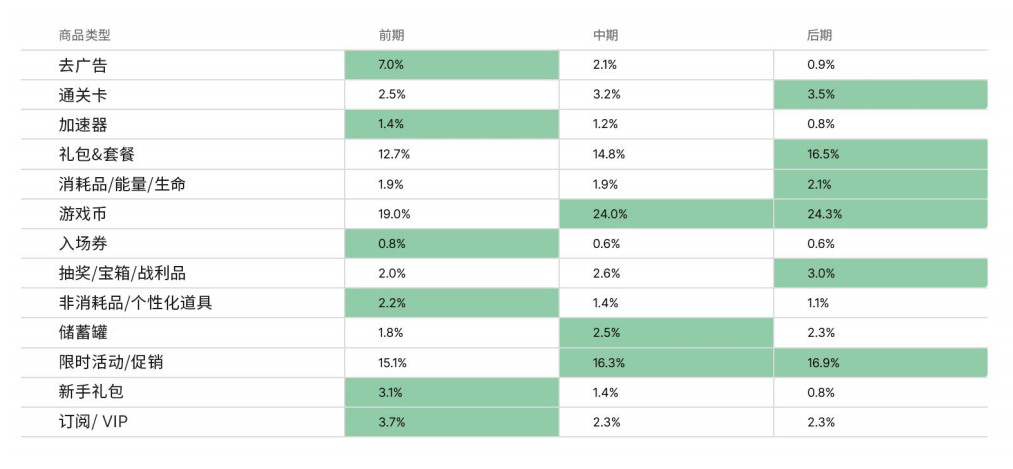Viewport: 1013px width, 469px height.
Task: Select the 加速器 row label
Action: point(83,125)
